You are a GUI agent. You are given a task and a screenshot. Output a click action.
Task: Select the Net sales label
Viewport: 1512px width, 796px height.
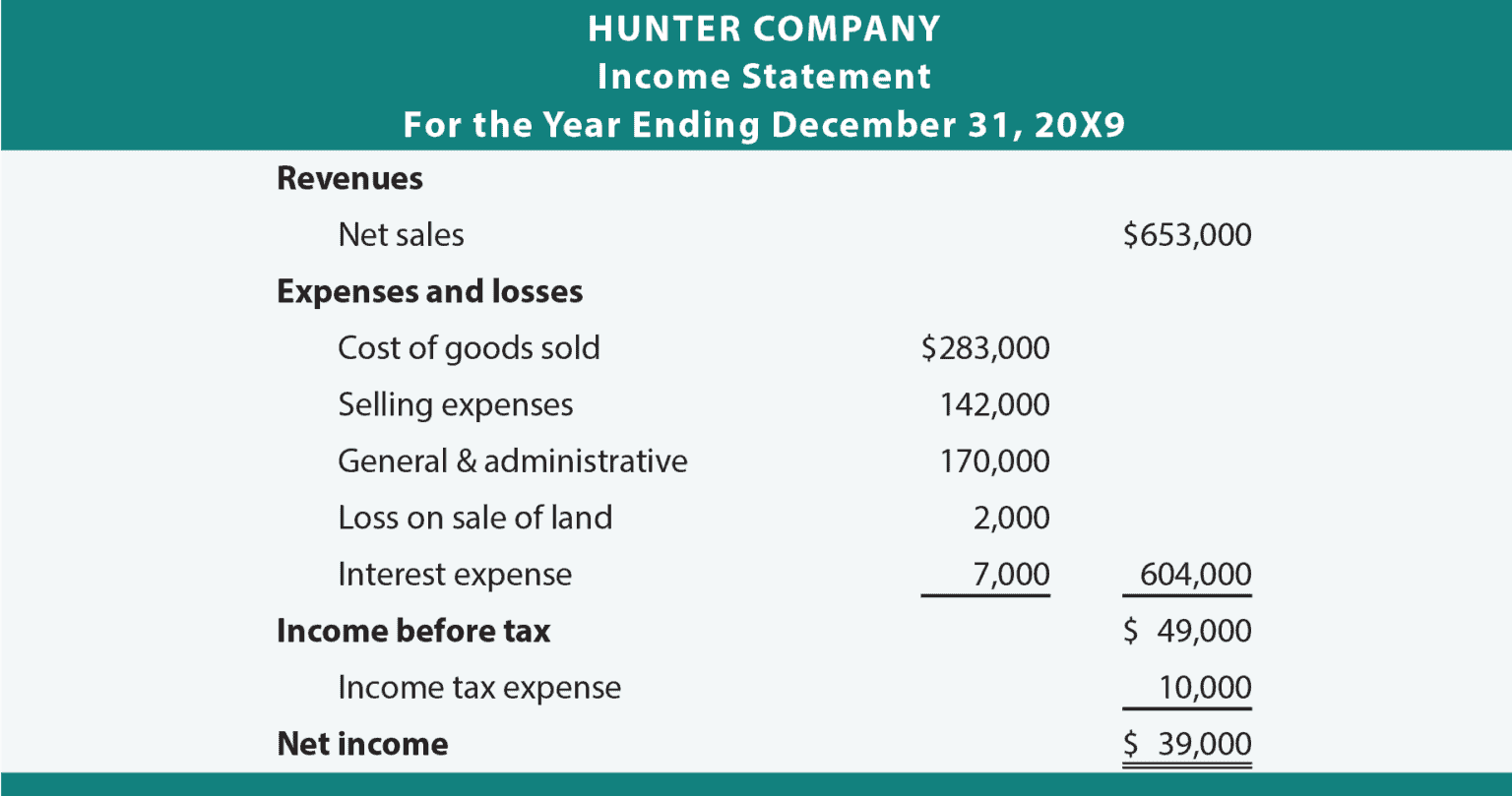(401, 235)
